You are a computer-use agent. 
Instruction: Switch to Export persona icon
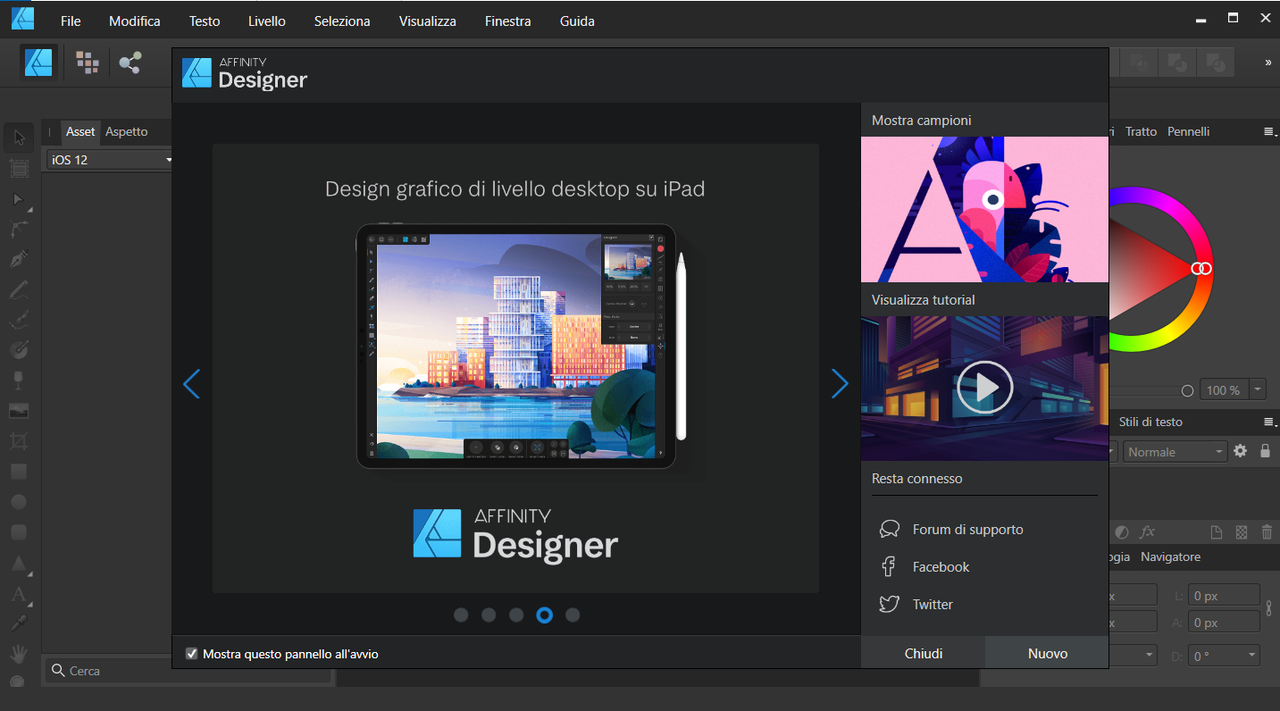130,63
